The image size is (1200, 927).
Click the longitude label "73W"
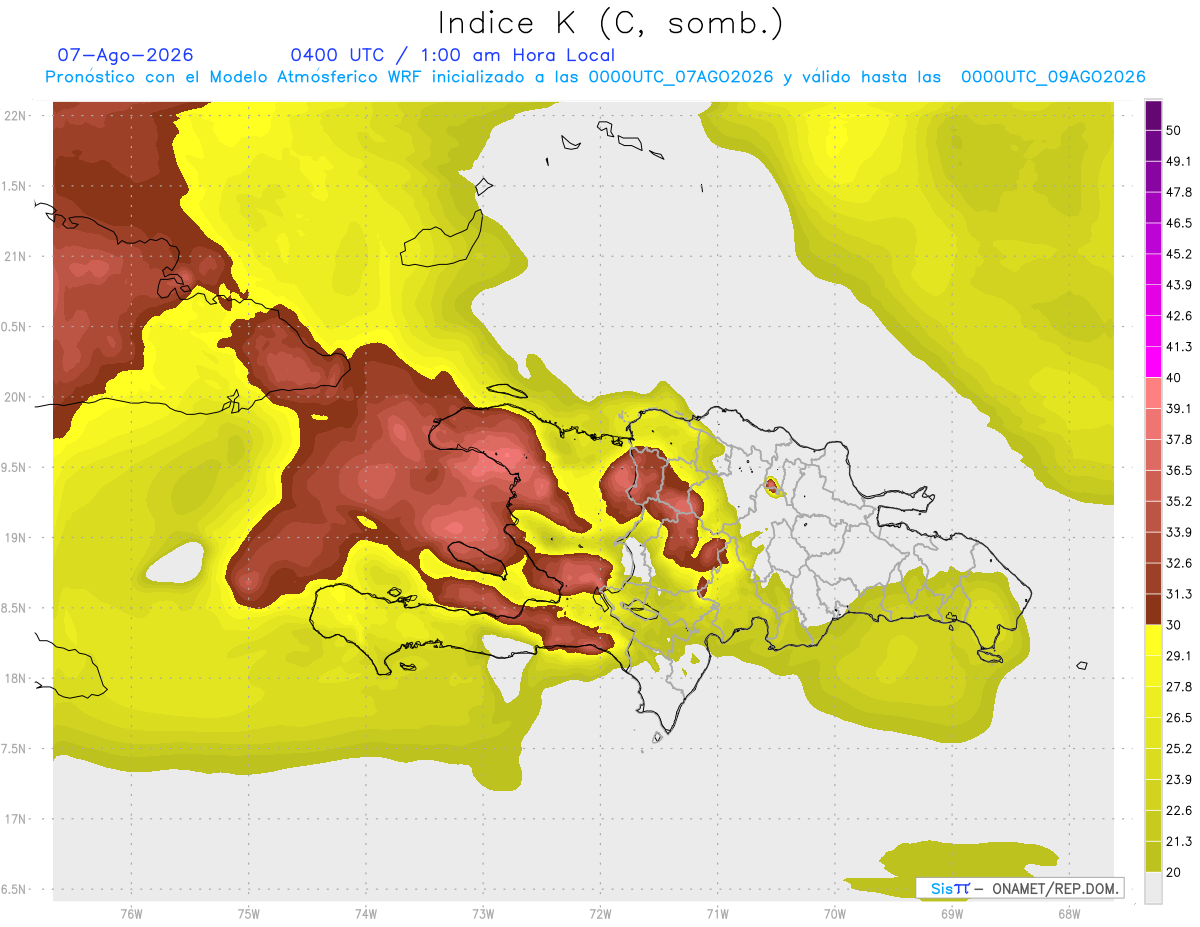[x=483, y=914]
